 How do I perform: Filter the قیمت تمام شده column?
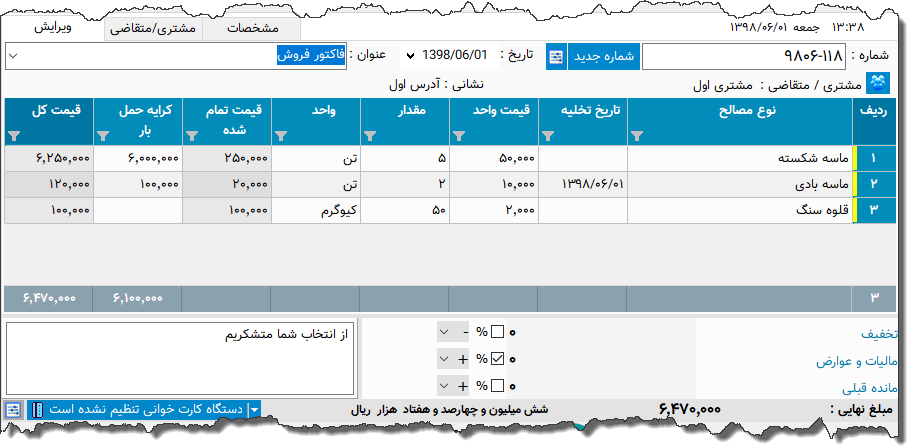192,136
